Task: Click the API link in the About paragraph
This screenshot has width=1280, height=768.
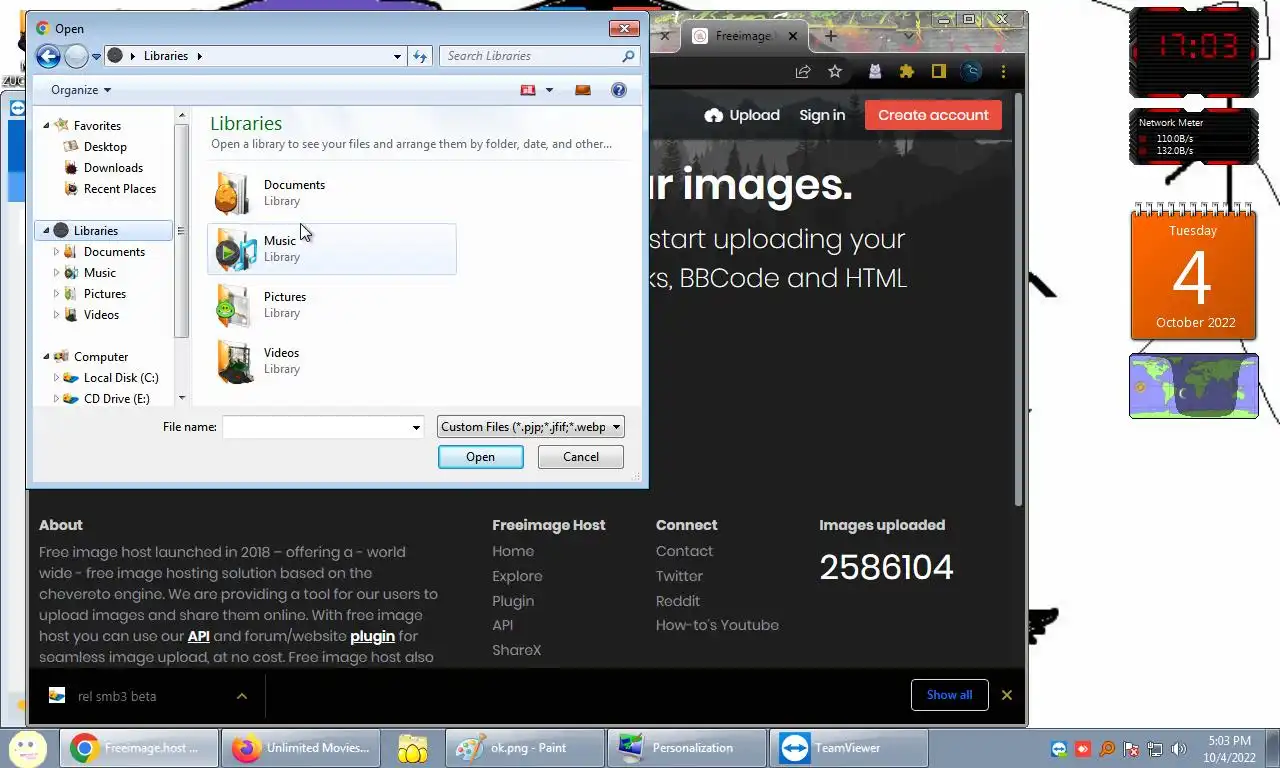Action: (199, 636)
